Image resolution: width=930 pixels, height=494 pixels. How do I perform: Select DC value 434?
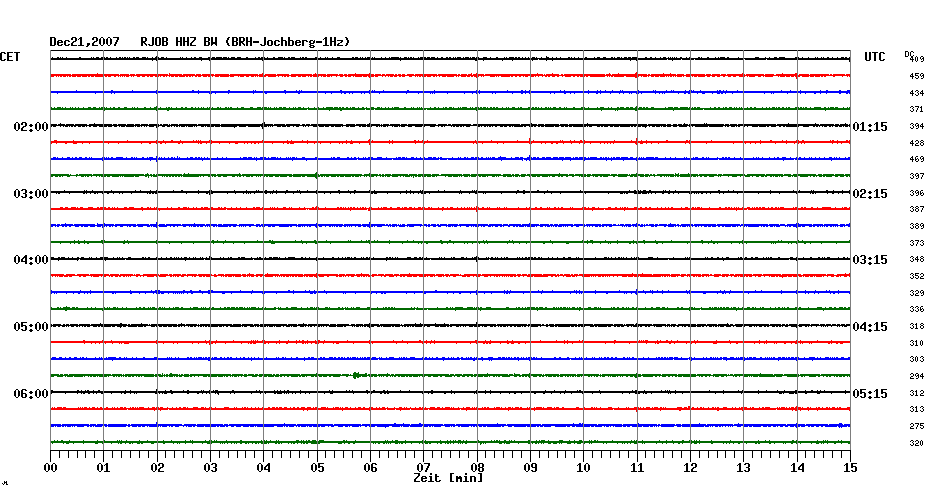pos(916,93)
